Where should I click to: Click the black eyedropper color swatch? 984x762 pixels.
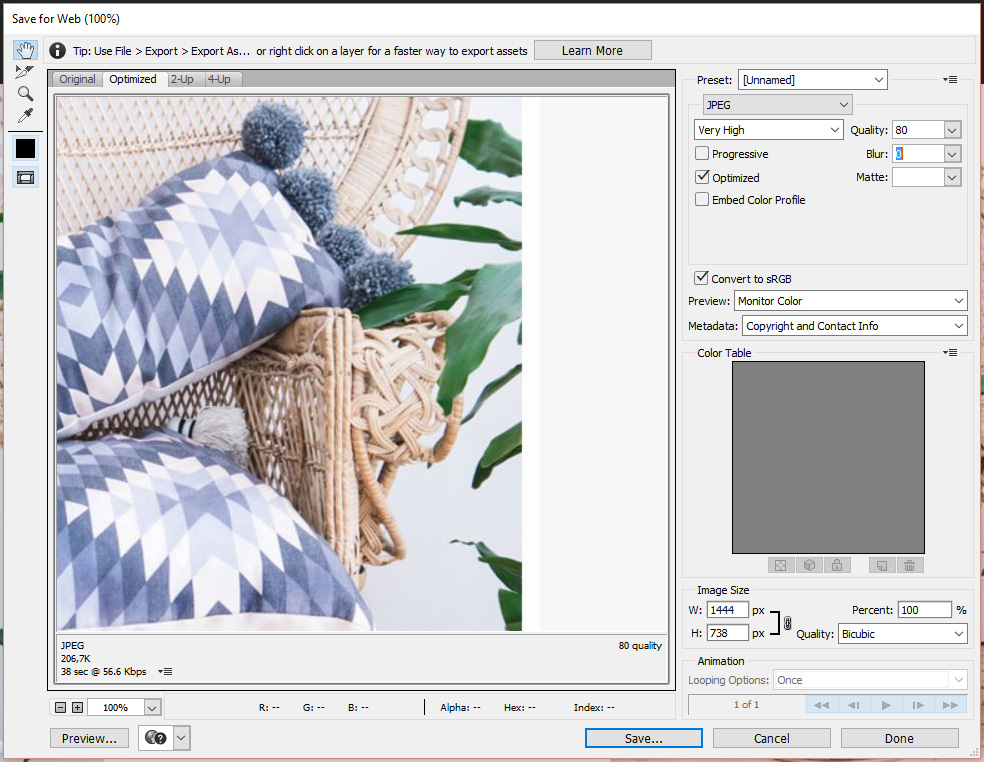coord(25,148)
